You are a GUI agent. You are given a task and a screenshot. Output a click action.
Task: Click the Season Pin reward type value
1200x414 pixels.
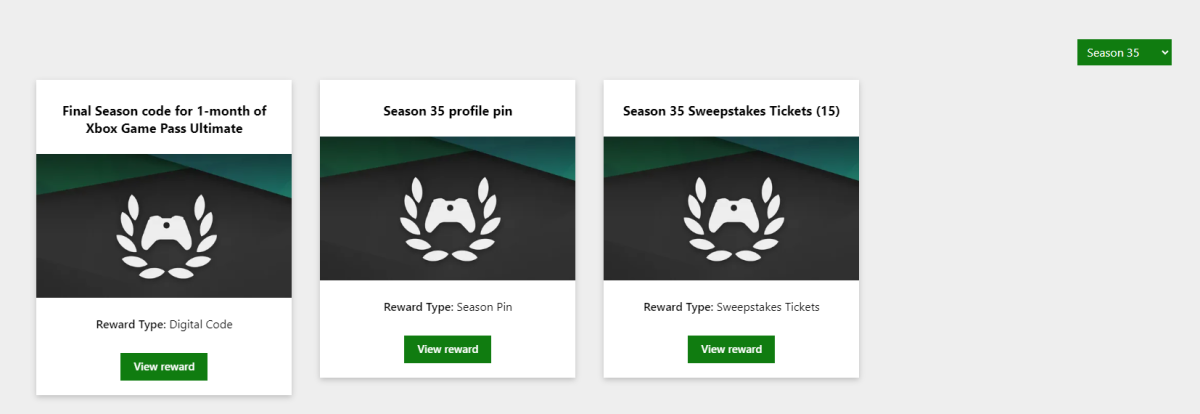[x=484, y=307]
